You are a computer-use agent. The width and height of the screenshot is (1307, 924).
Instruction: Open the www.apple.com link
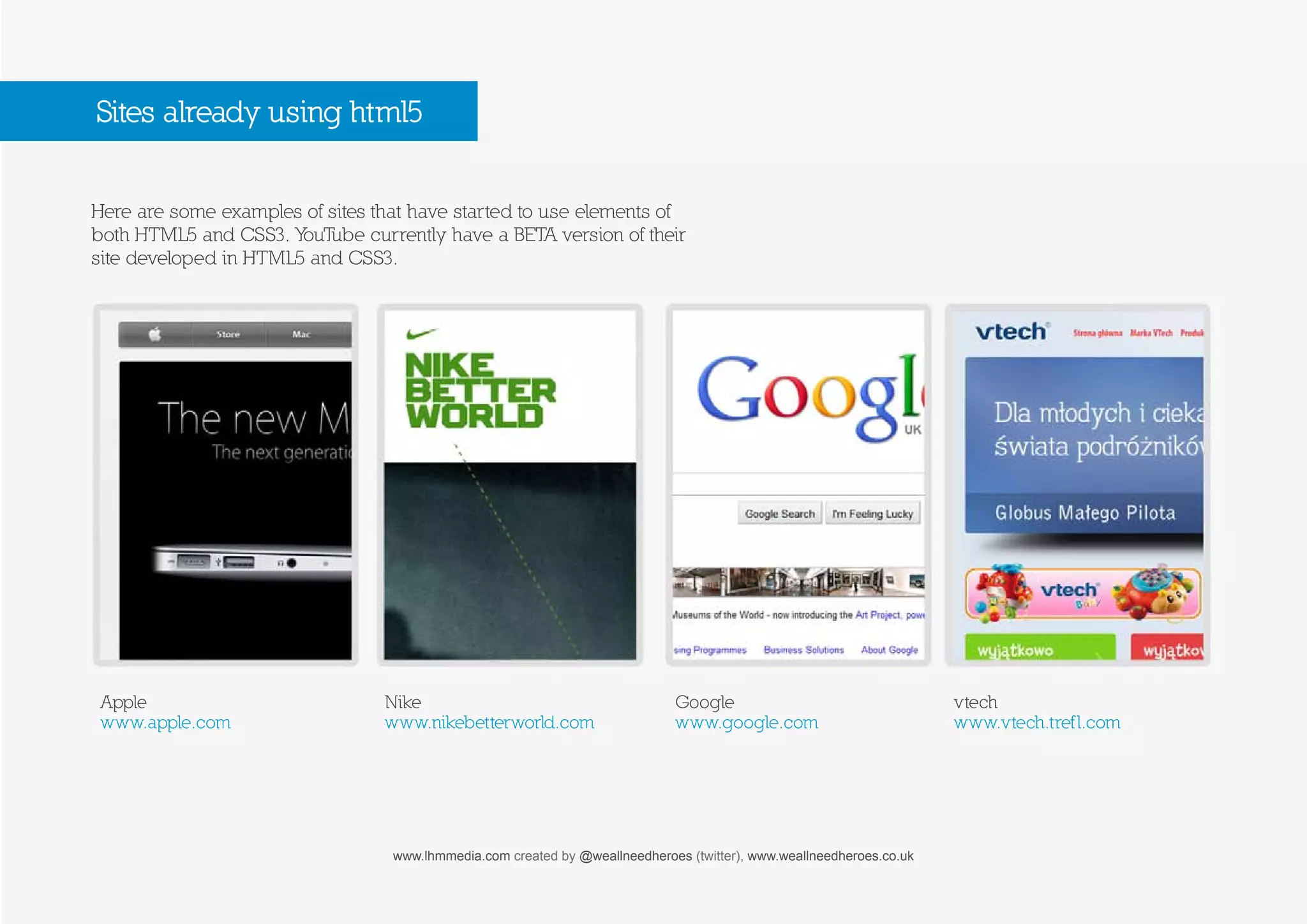[x=165, y=722]
